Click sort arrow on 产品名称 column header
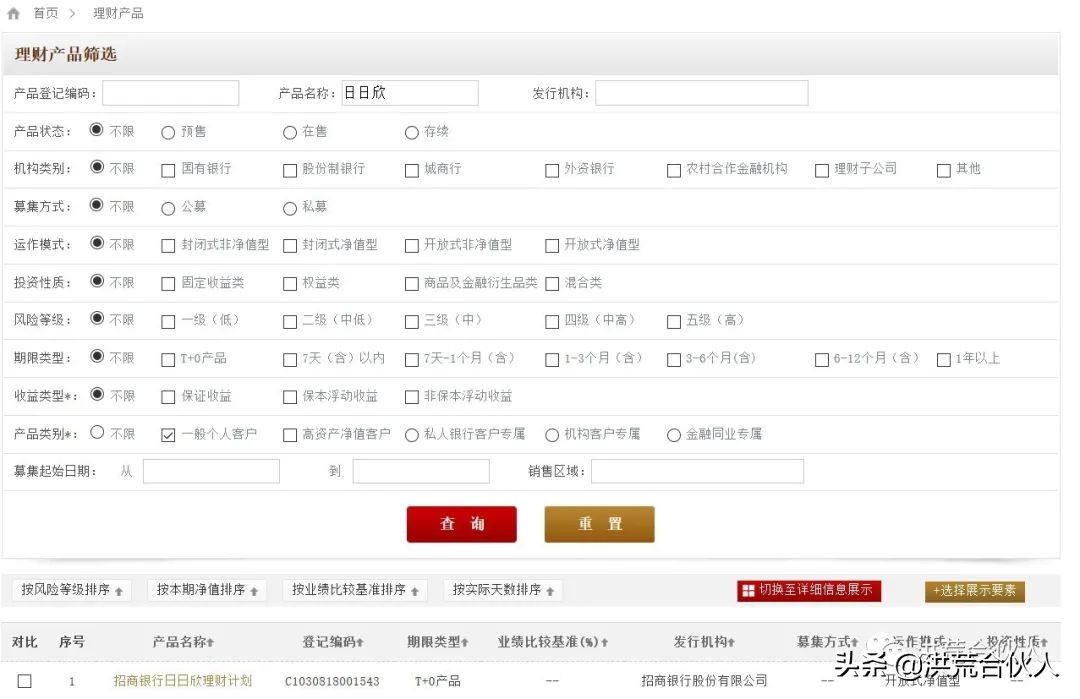The width and height of the screenshot is (1080, 699). [209, 642]
